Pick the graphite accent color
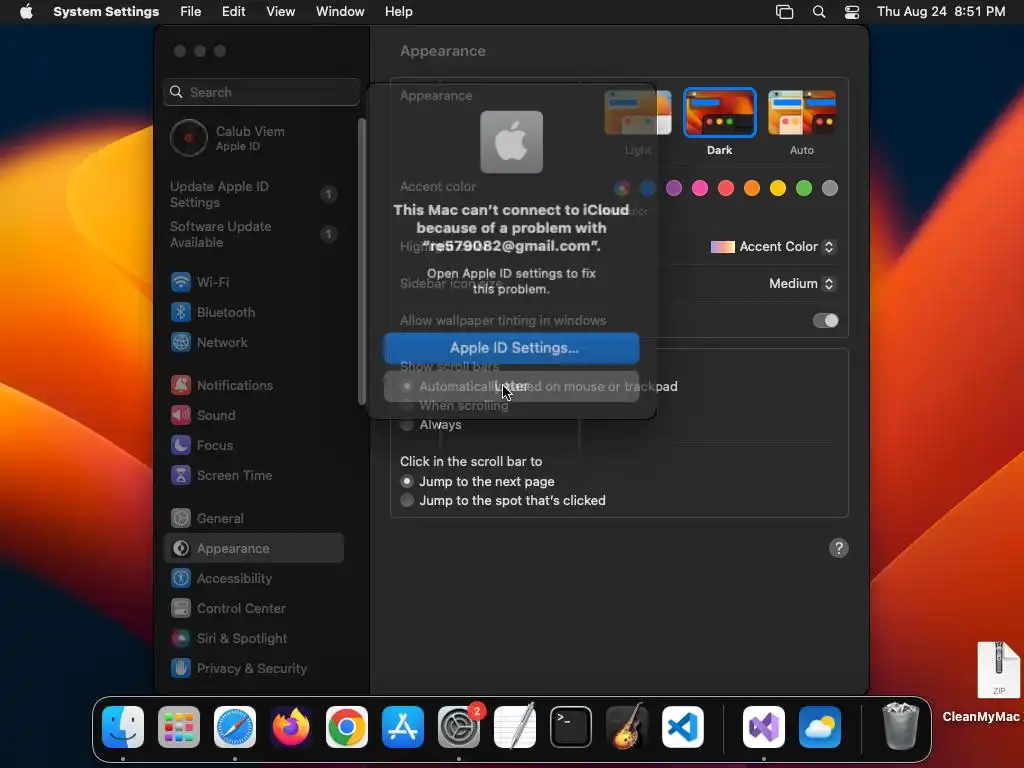 [x=830, y=189]
